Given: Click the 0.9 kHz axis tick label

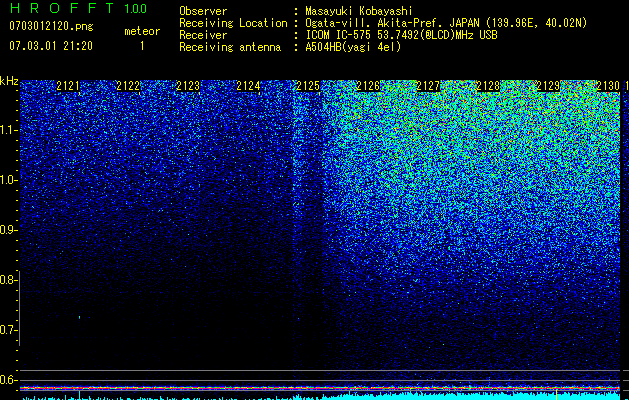Looking at the screenshot, I should (x=8, y=230).
